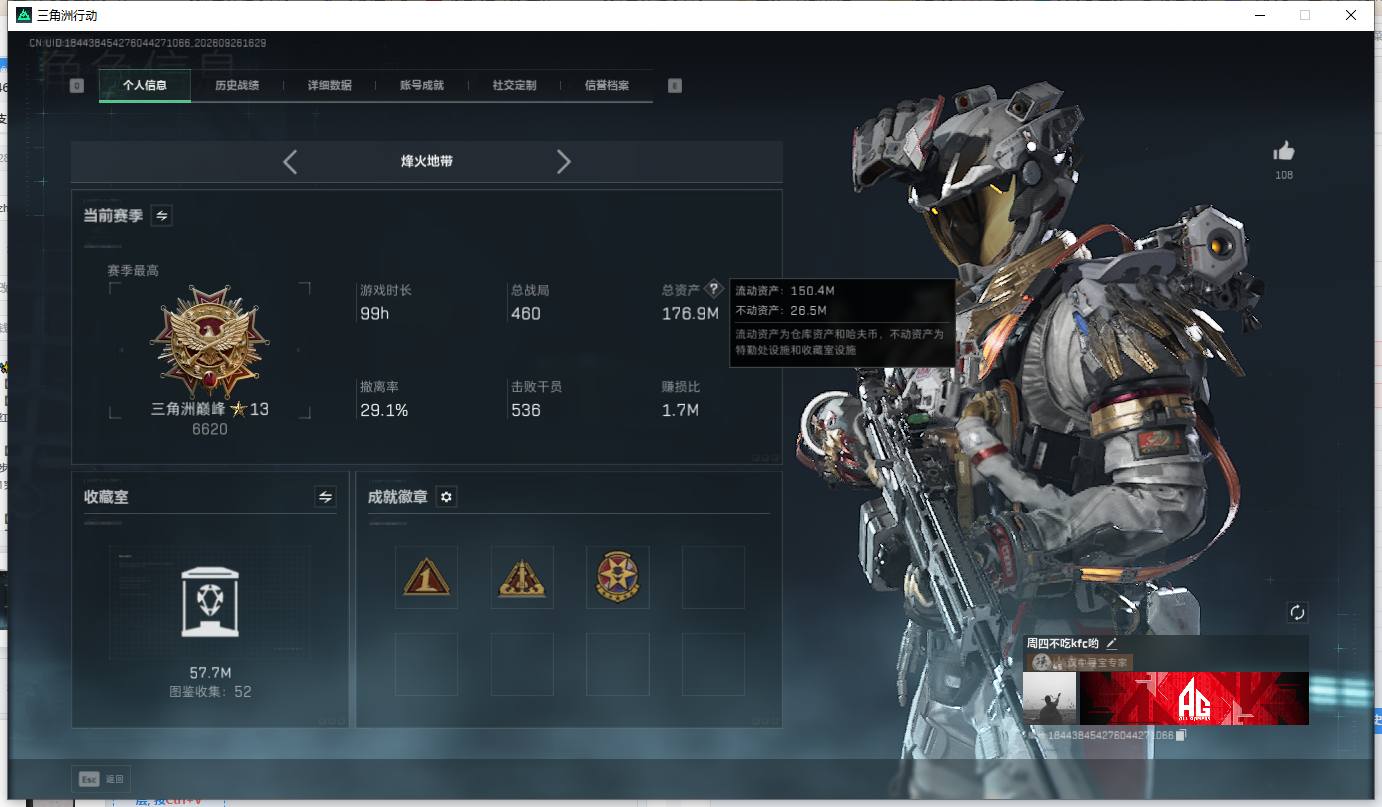Click the red AG banner image
1382x807 pixels.
(1194, 698)
